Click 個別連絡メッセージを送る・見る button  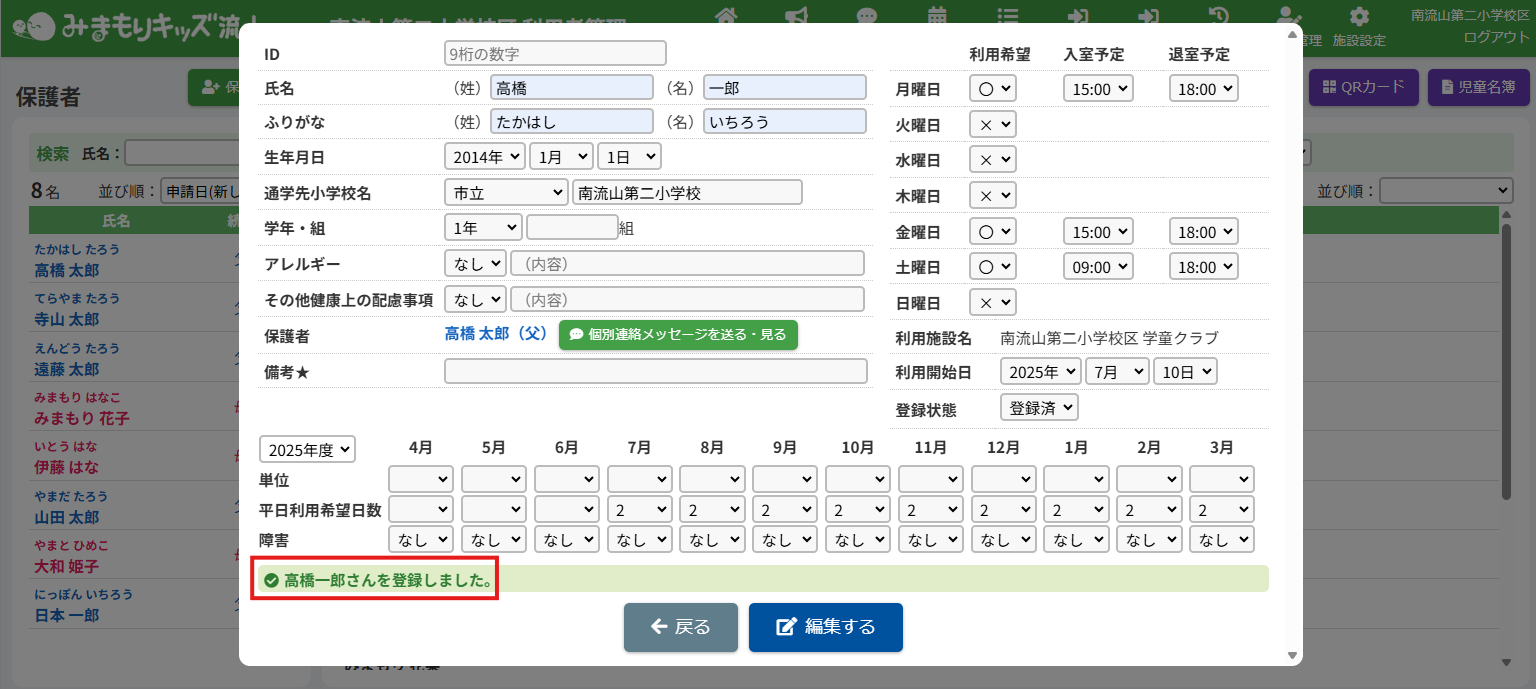pyautogui.click(x=678, y=335)
